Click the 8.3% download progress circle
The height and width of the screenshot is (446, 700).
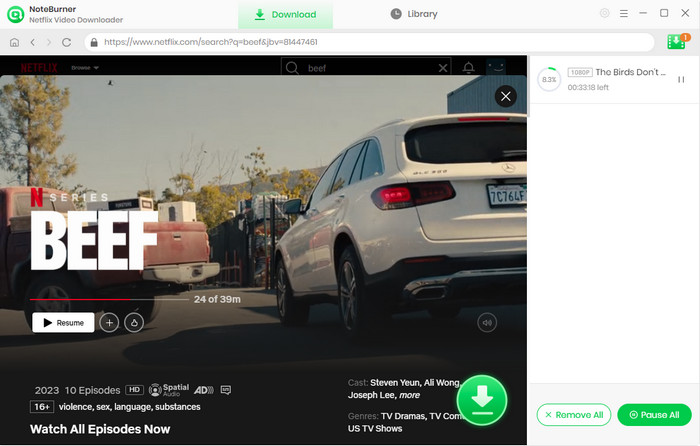pos(549,79)
